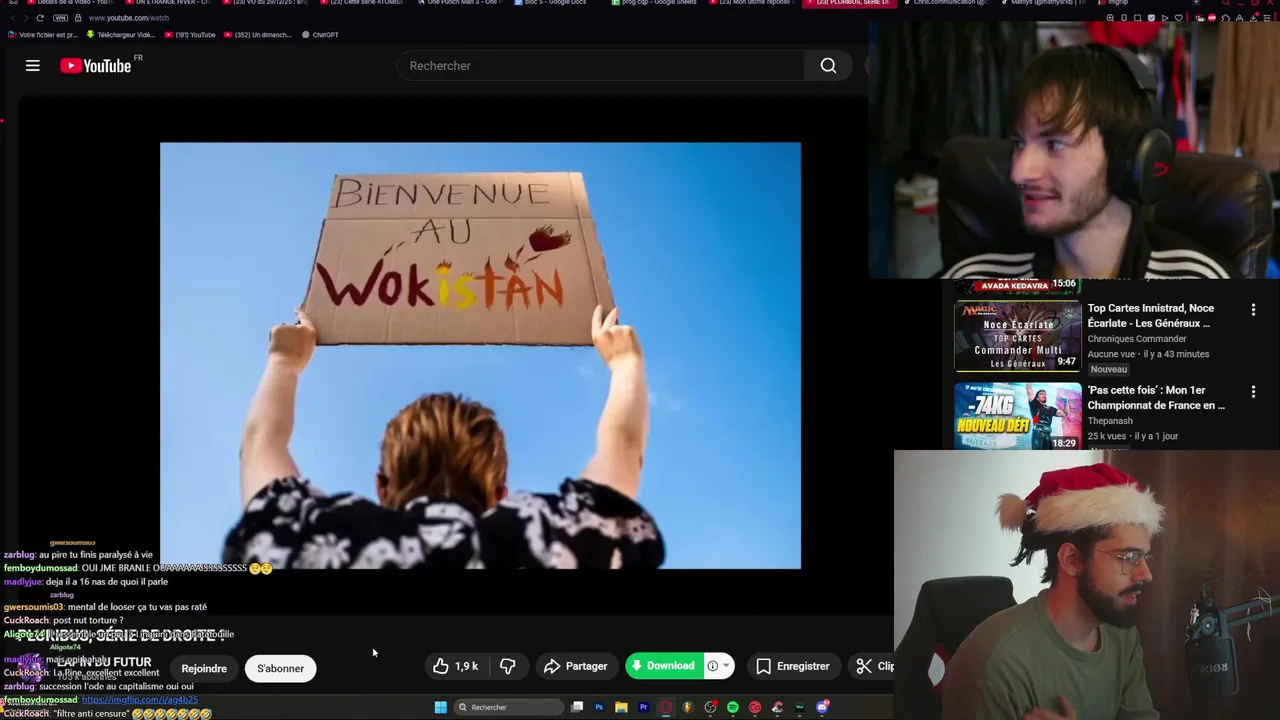Open the 'Votre fichier est pr...' bookmark

coord(43,35)
